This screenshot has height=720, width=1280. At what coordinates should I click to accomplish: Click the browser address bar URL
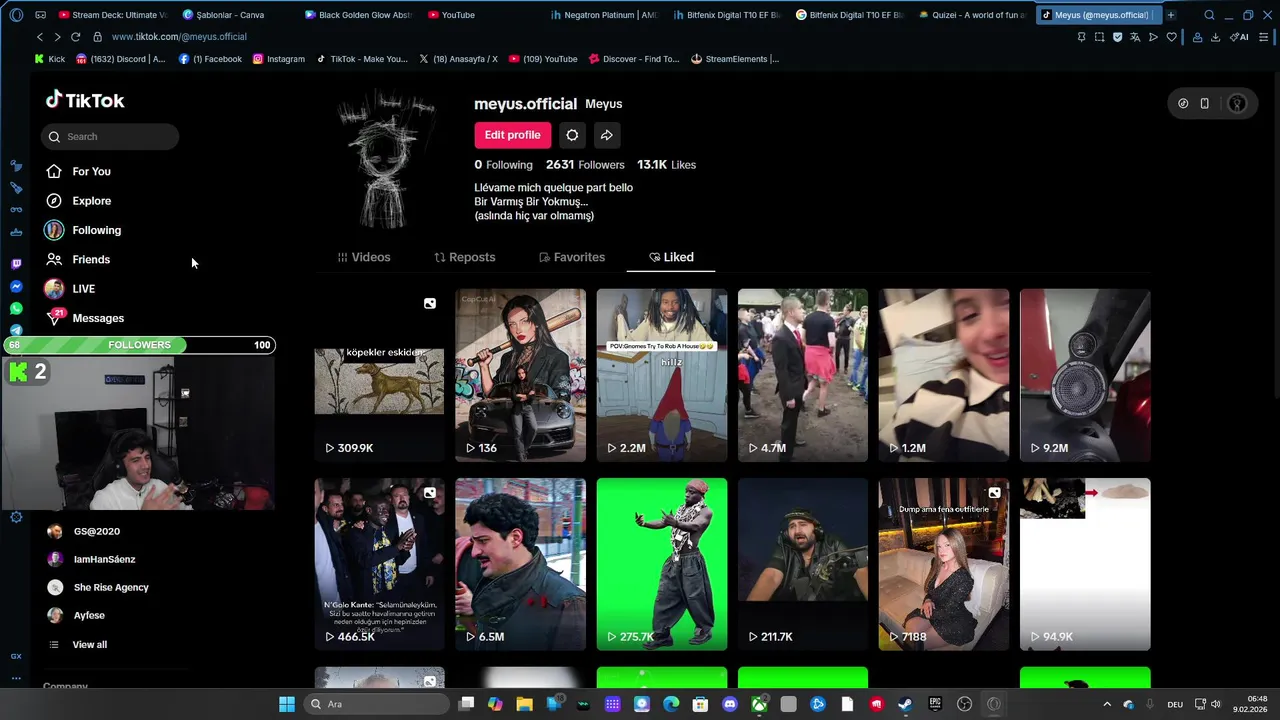(179, 37)
